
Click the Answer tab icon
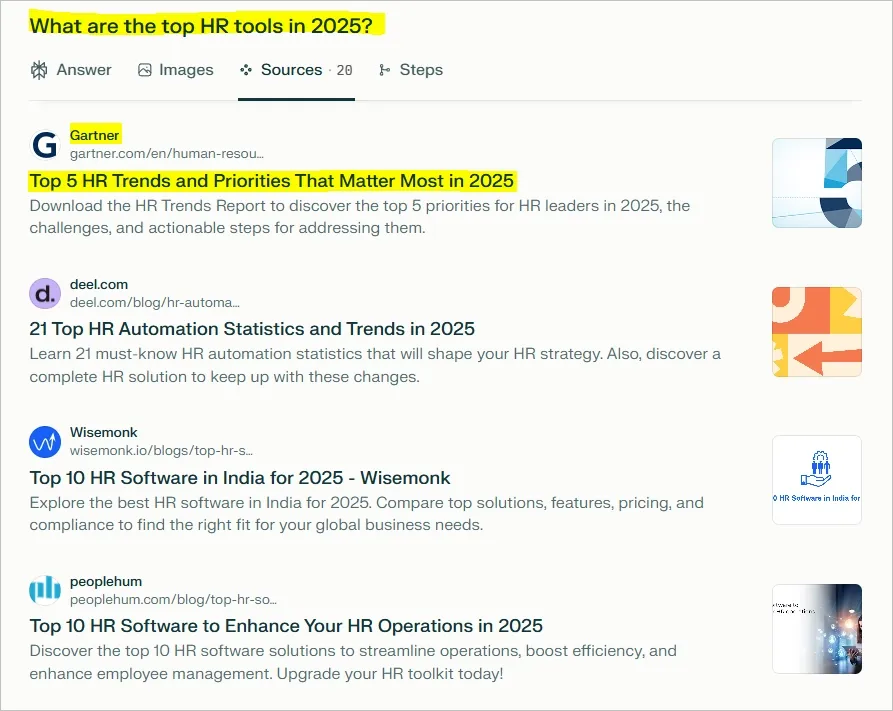[x=39, y=70]
